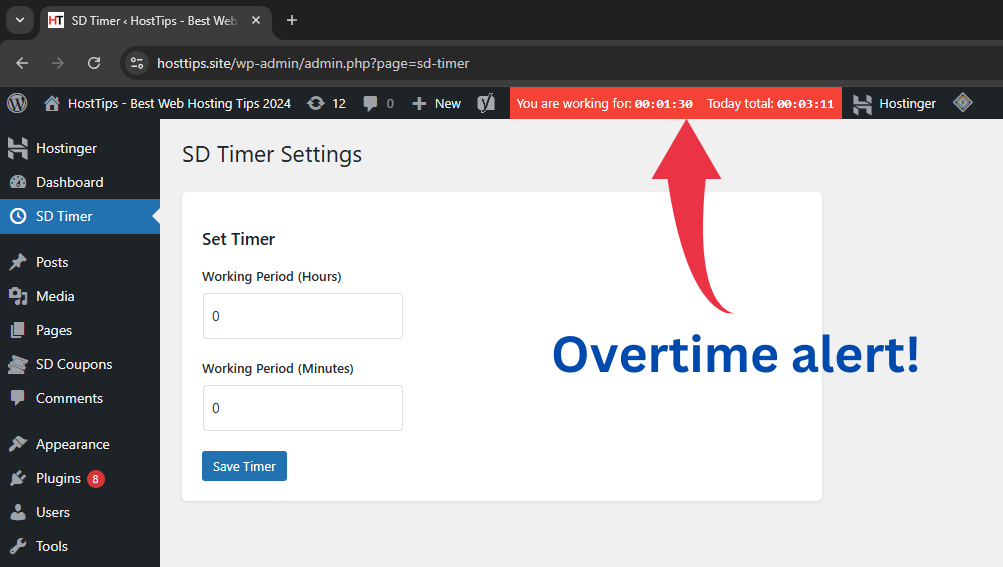This screenshot has width=1003, height=567.
Task: Click Hostinger text link in admin bar
Action: [907, 104]
